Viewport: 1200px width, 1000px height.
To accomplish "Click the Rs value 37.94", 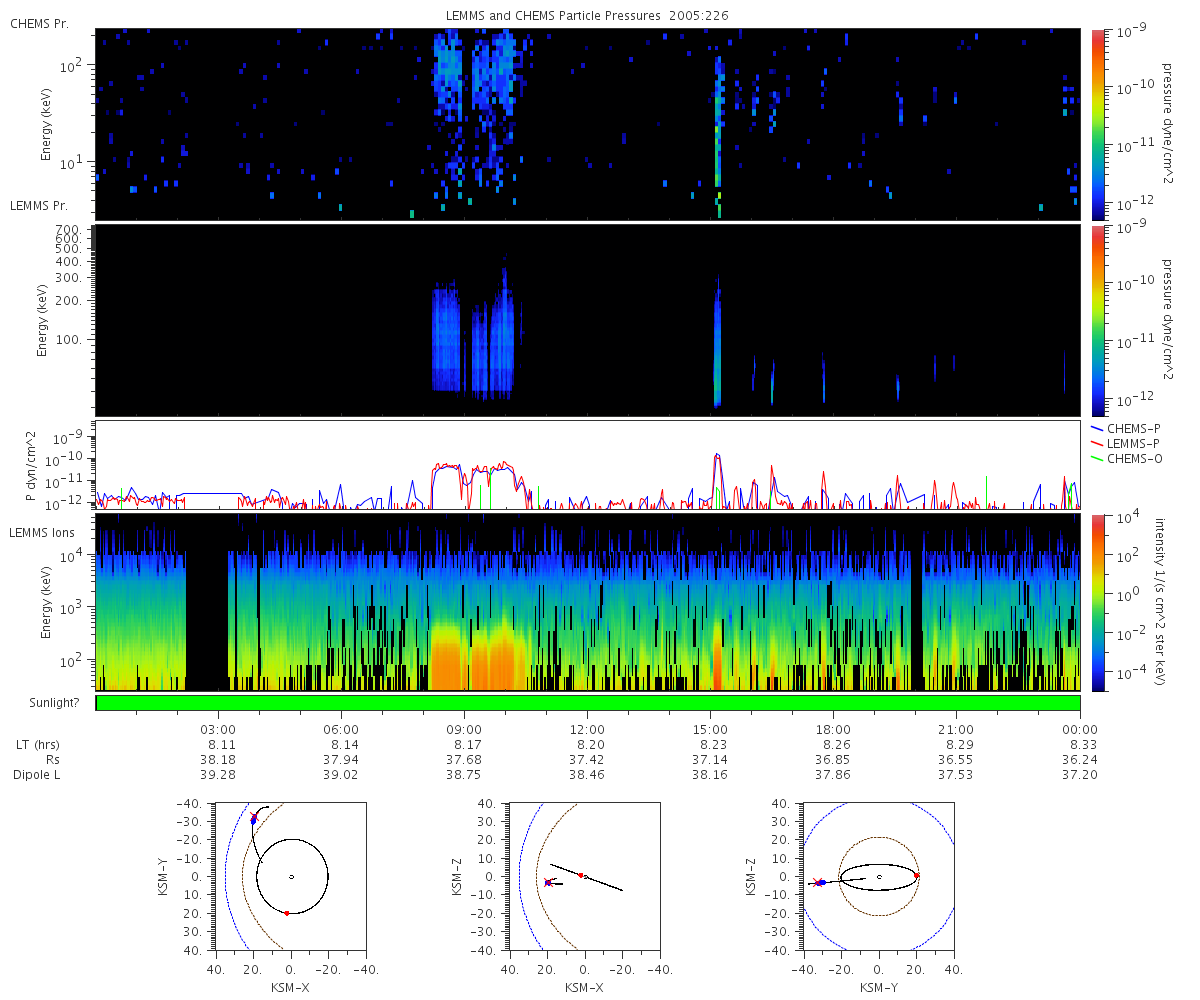I will [x=341, y=760].
